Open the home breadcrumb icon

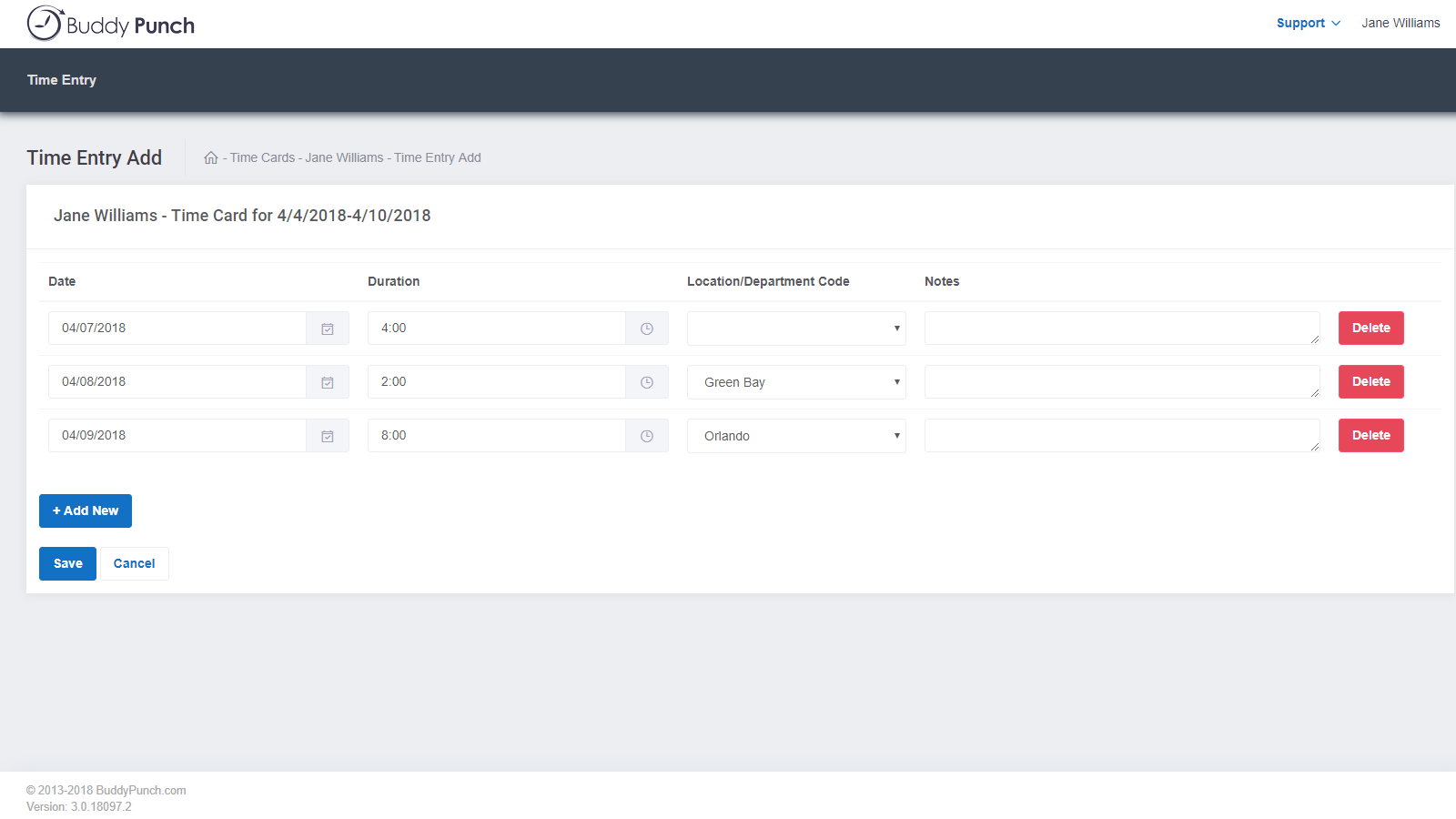(211, 157)
